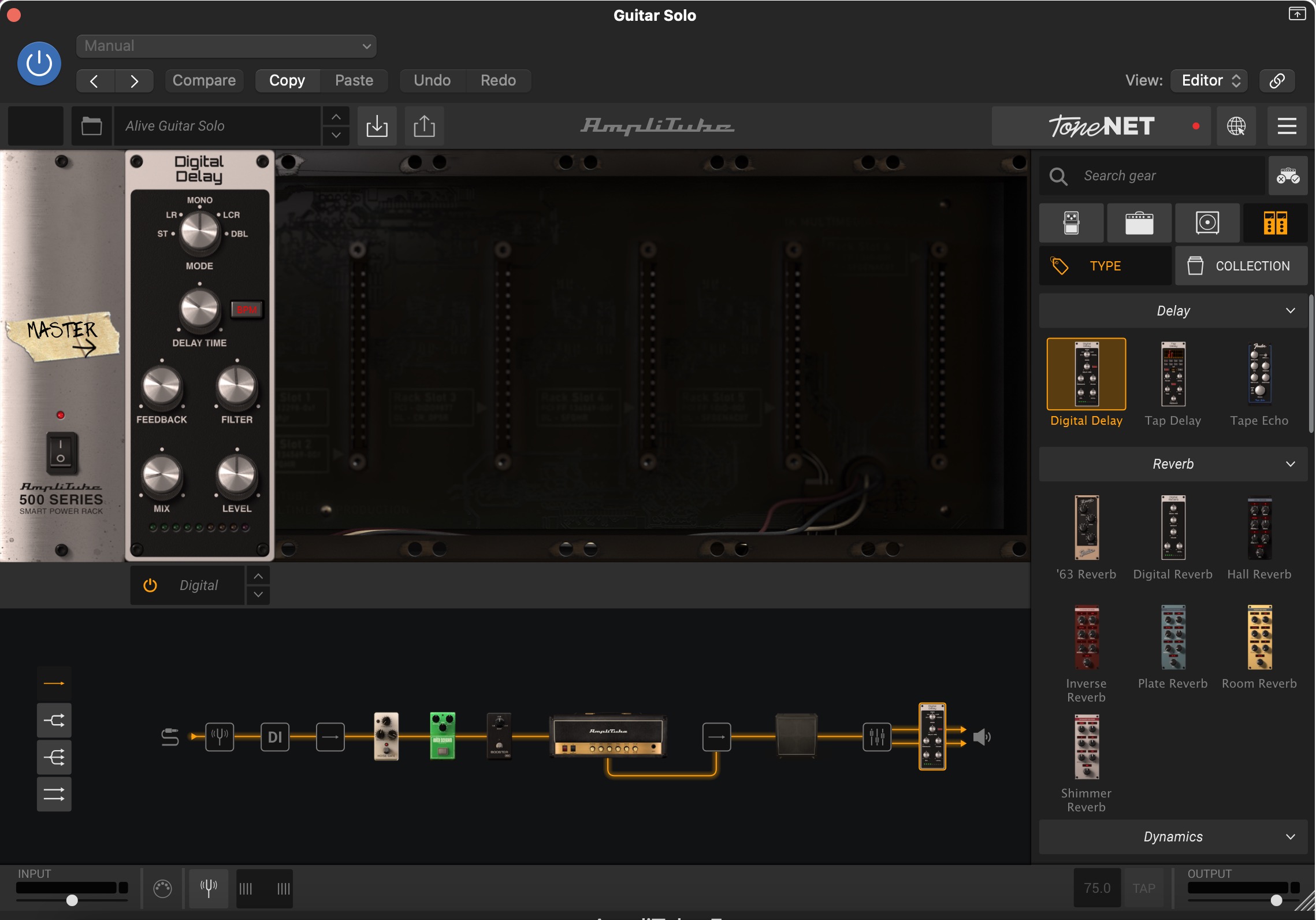Image resolution: width=1316 pixels, height=920 pixels.
Task: Select the green overdrive pedal in chain
Action: (443, 736)
